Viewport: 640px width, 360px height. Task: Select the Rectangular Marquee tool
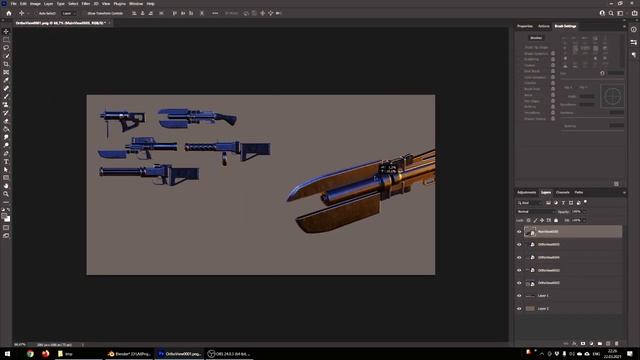tap(6, 40)
